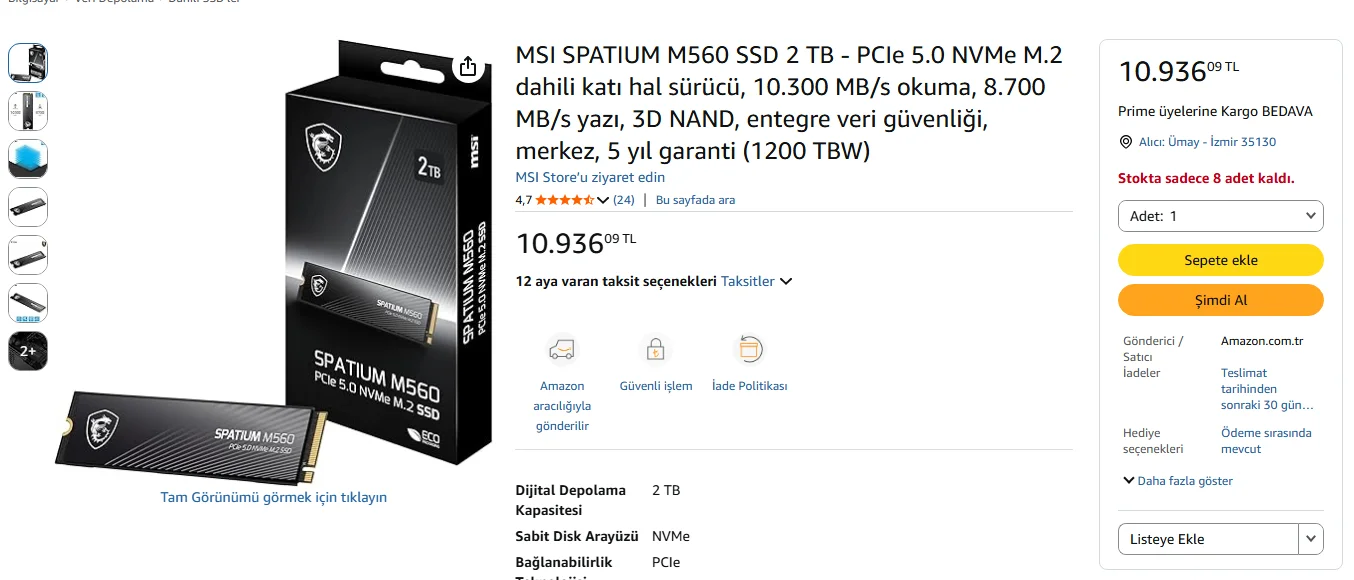Click the İade Politikası return icon
The image size is (1354, 580).
[x=749, y=349]
